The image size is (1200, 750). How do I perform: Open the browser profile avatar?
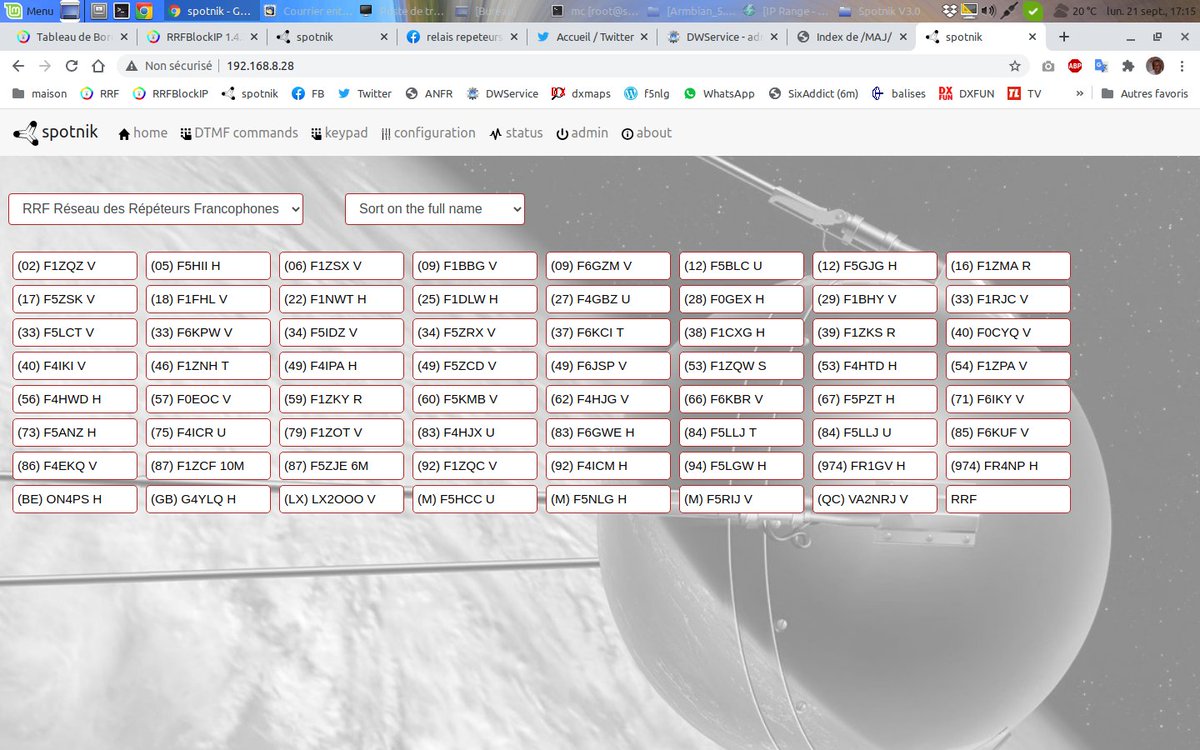click(x=1155, y=66)
